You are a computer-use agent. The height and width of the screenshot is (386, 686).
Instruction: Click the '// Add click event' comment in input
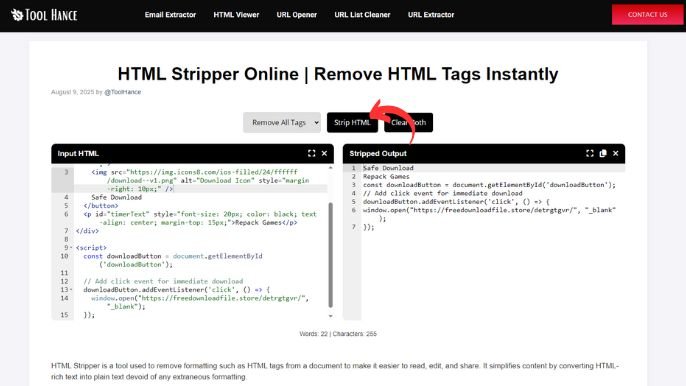click(x=163, y=281)
